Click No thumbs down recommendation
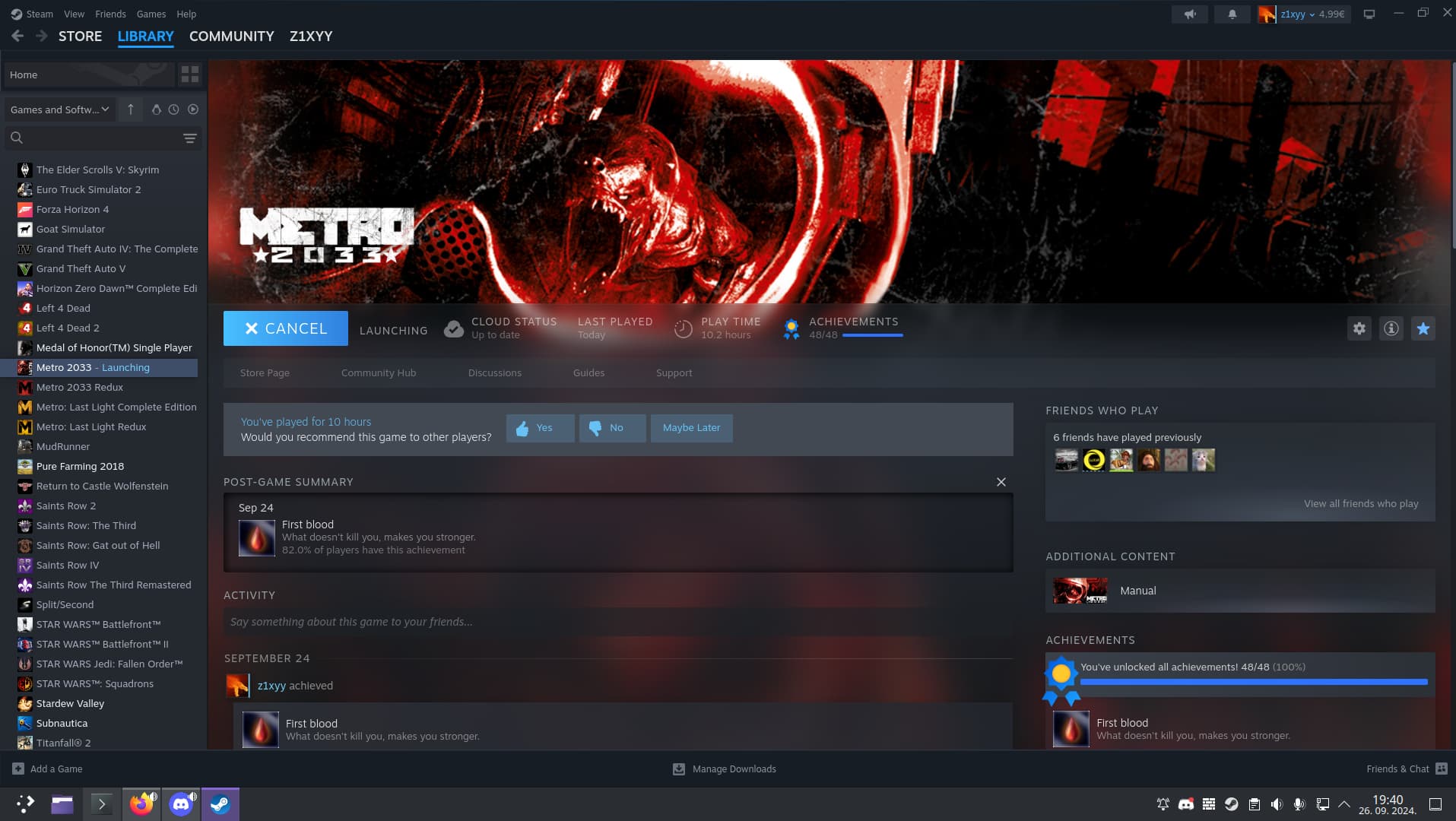The height and width of the screenshot is (821, 1456). click(612, 428)
